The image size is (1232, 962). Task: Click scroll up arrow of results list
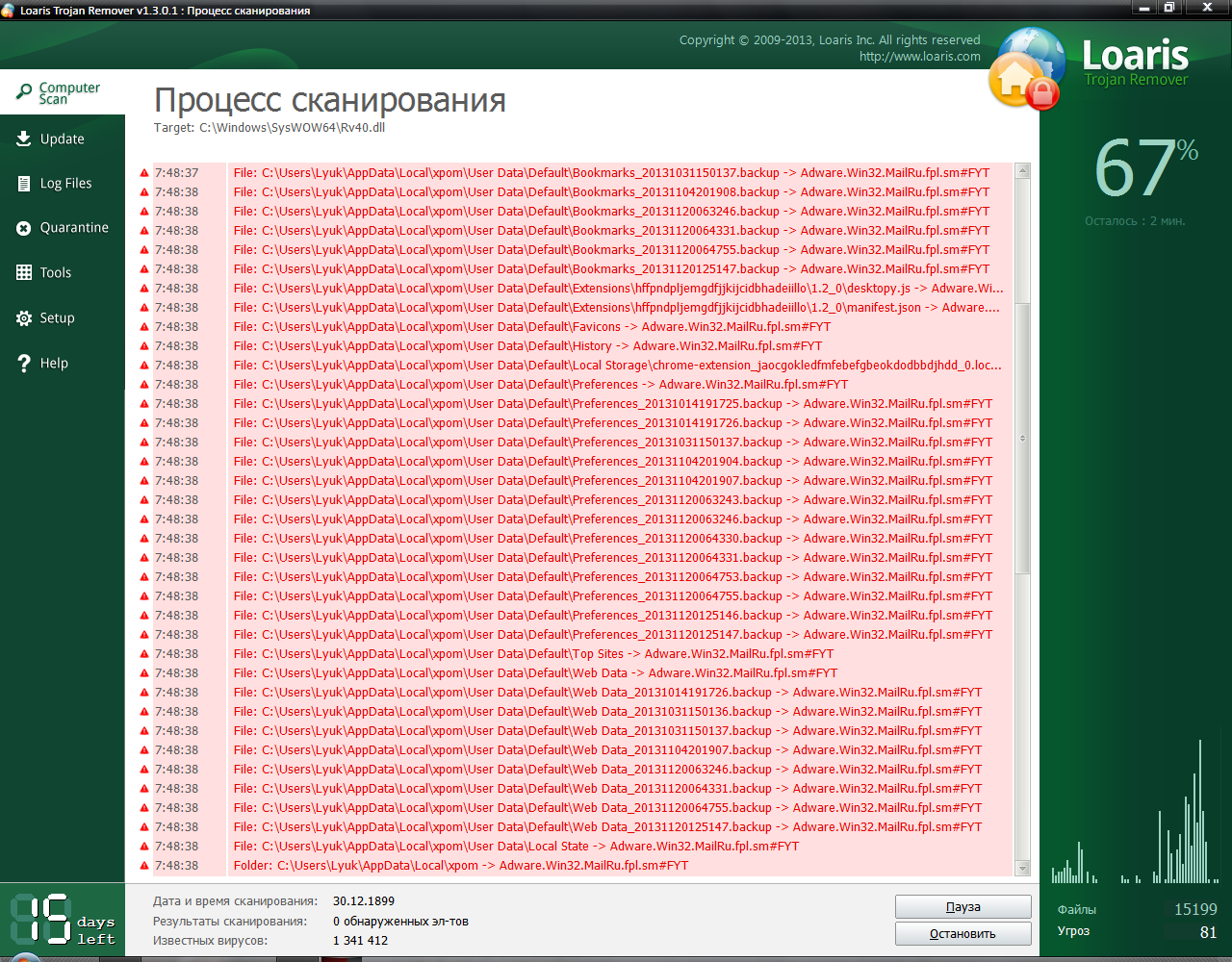[x=1022, y=171]
